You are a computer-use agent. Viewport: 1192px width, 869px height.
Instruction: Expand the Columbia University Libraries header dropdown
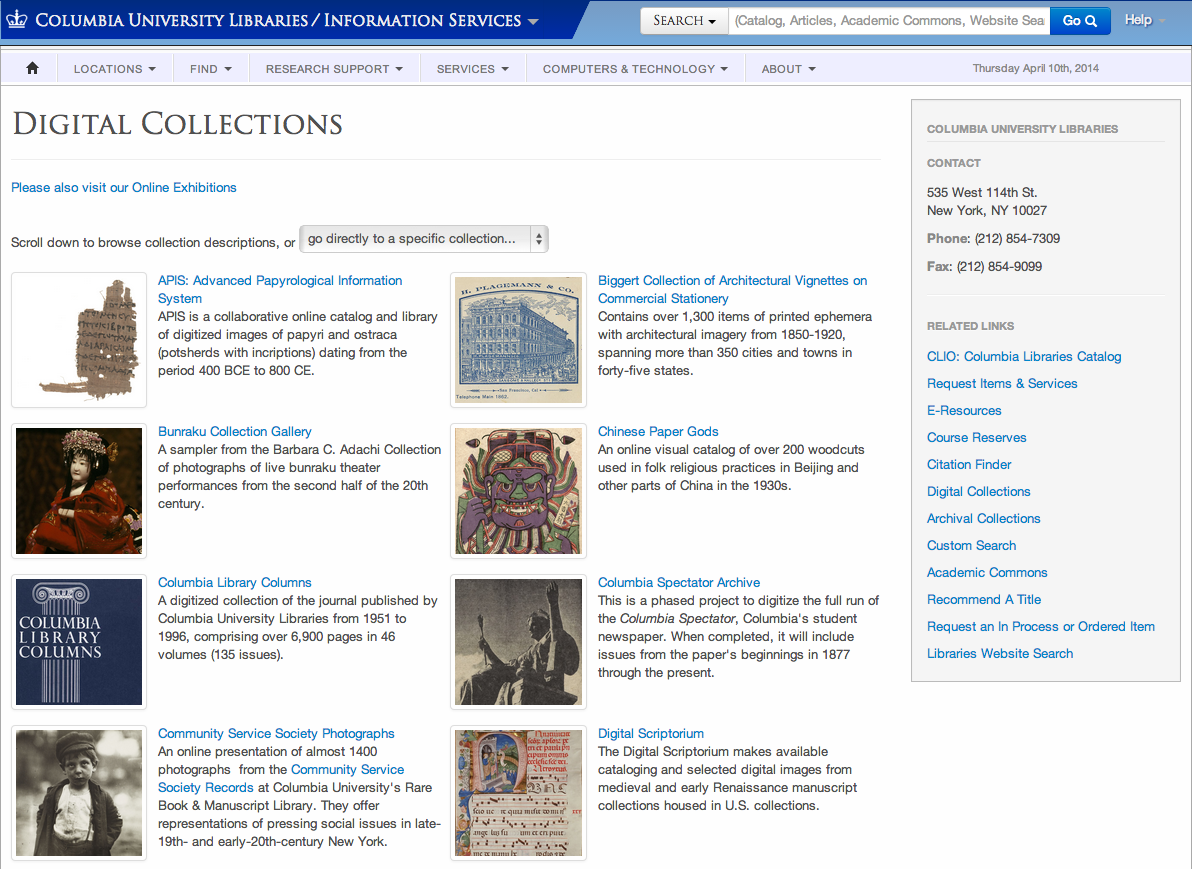(533, 21)
